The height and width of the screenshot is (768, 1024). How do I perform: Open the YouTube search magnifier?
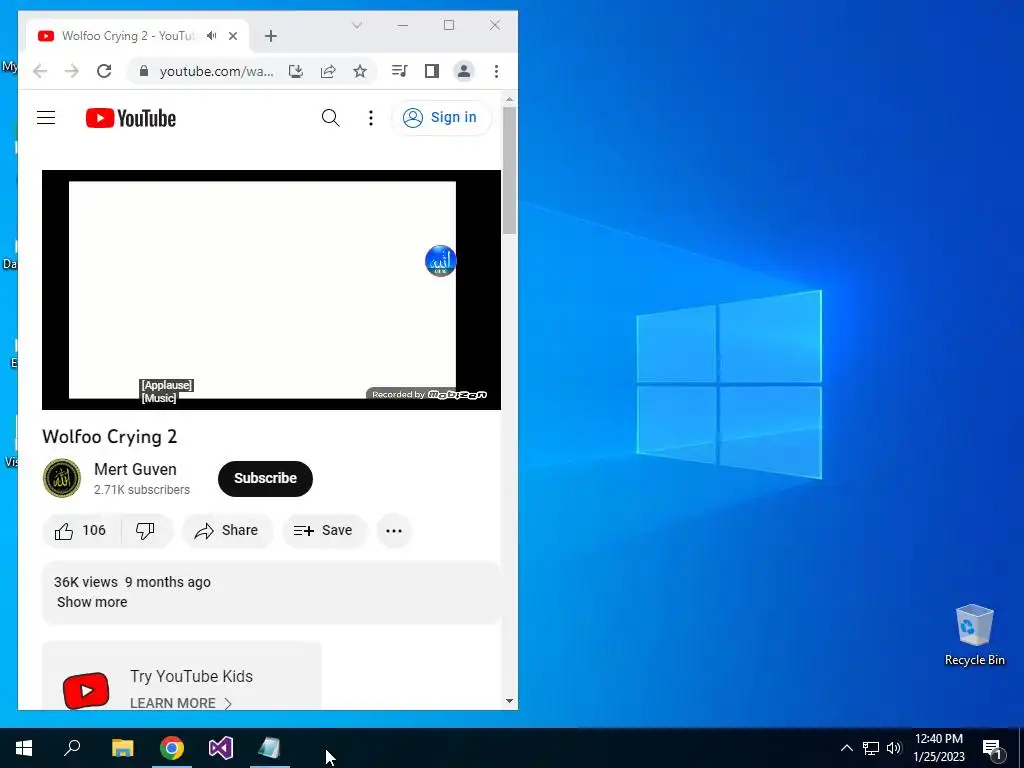click(x=330, y=118)
